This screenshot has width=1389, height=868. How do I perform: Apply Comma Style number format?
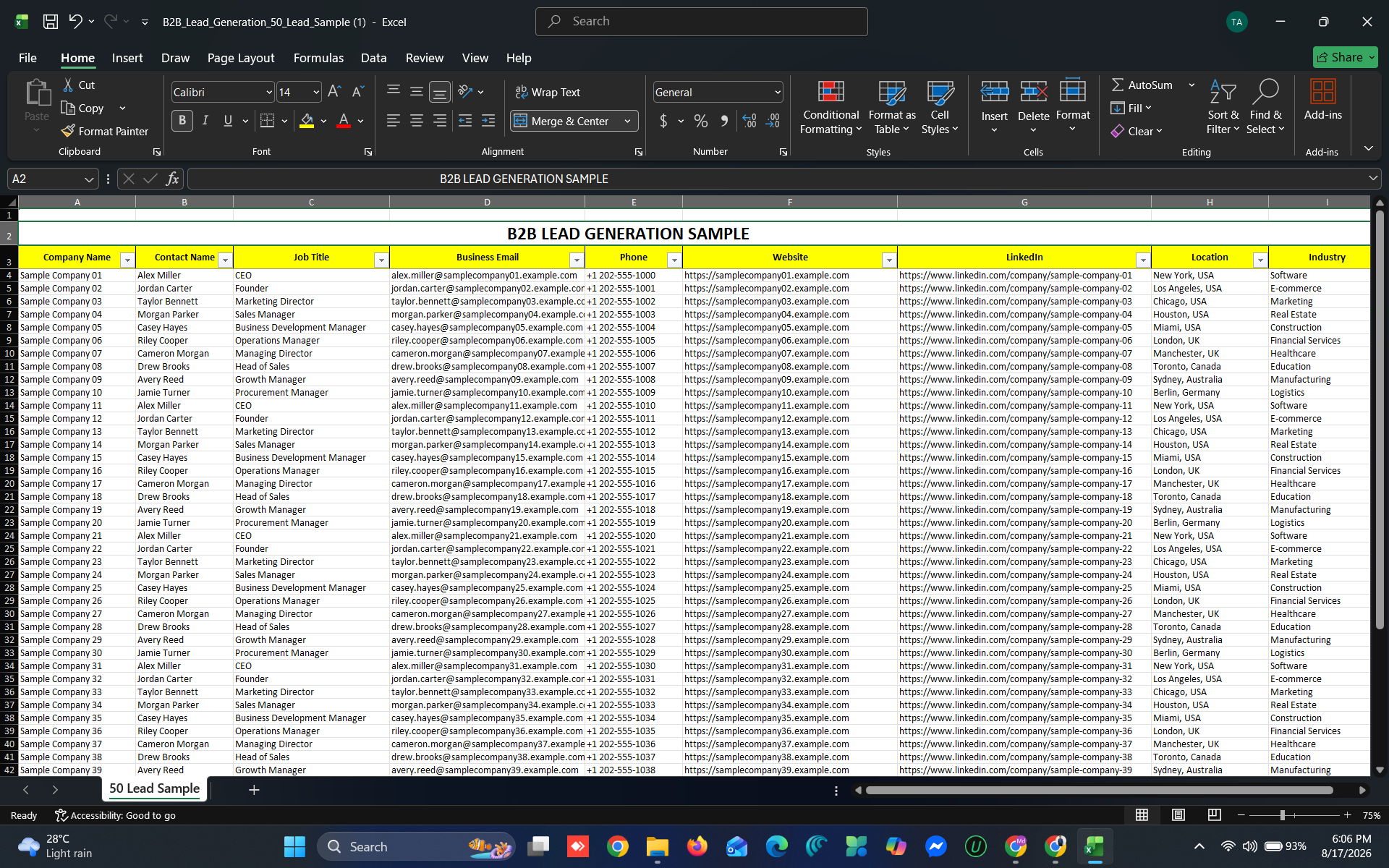coord(724,121)
